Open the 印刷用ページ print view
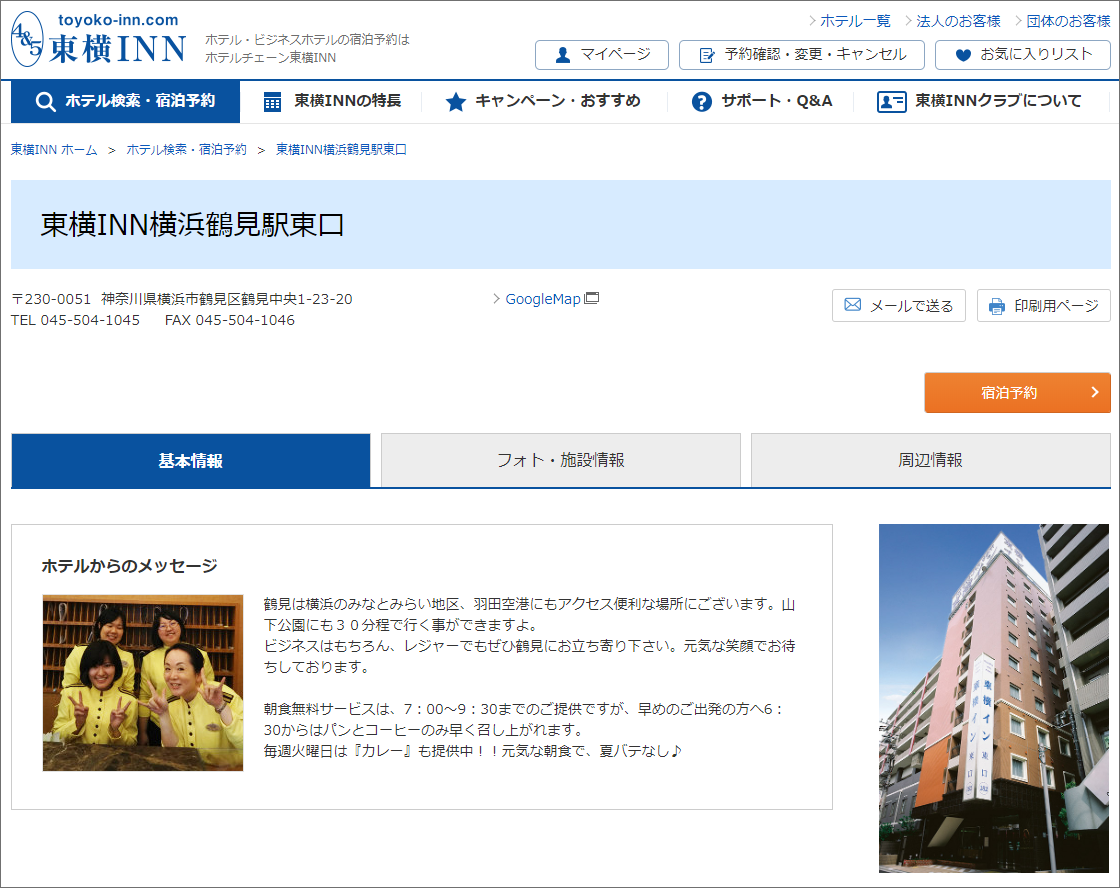Image resolution: width=1120 pixels, height=888 pixels. coord(1044,306)
